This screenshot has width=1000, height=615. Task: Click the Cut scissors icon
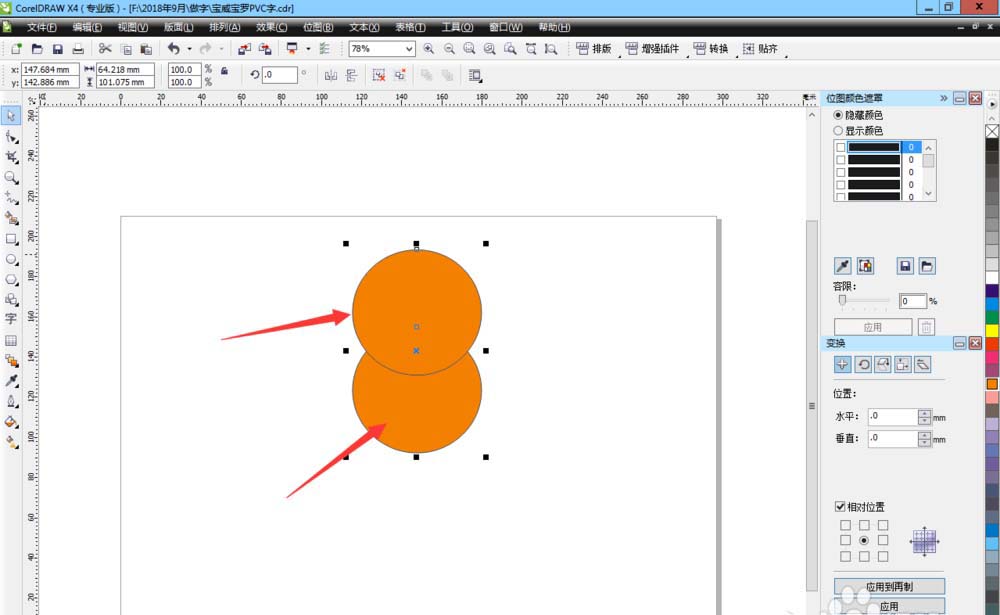coord(105,48)
